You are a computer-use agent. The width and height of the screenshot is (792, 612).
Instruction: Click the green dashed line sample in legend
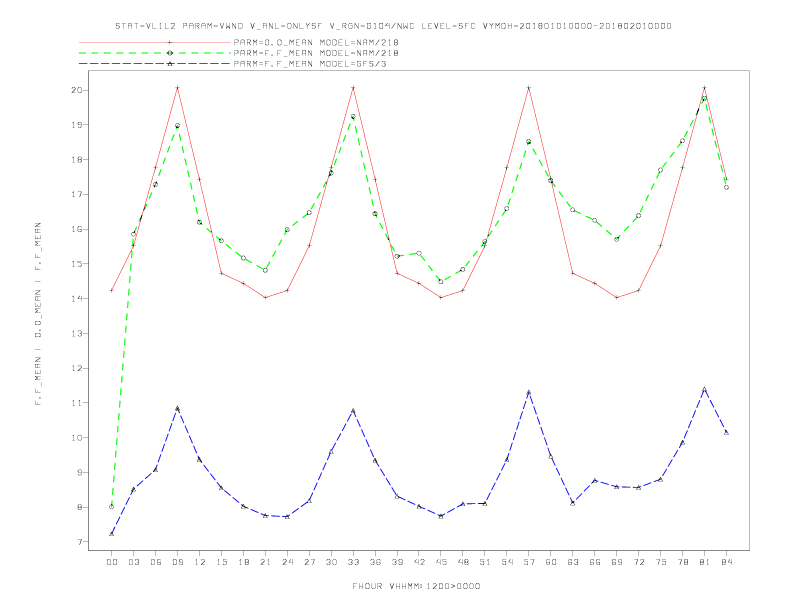[155, 53]
